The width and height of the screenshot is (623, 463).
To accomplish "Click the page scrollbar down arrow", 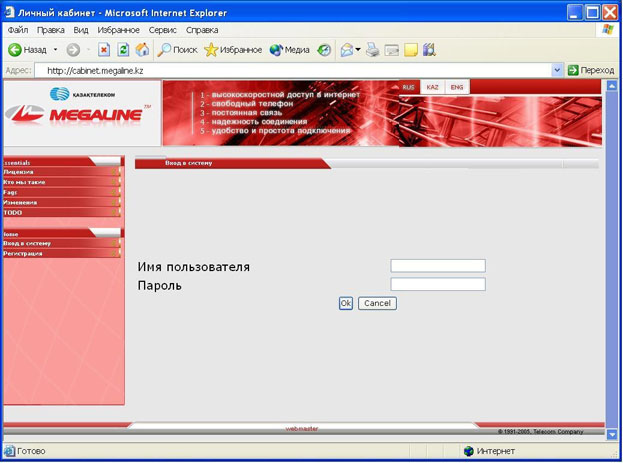I will [x=612, y=435].
